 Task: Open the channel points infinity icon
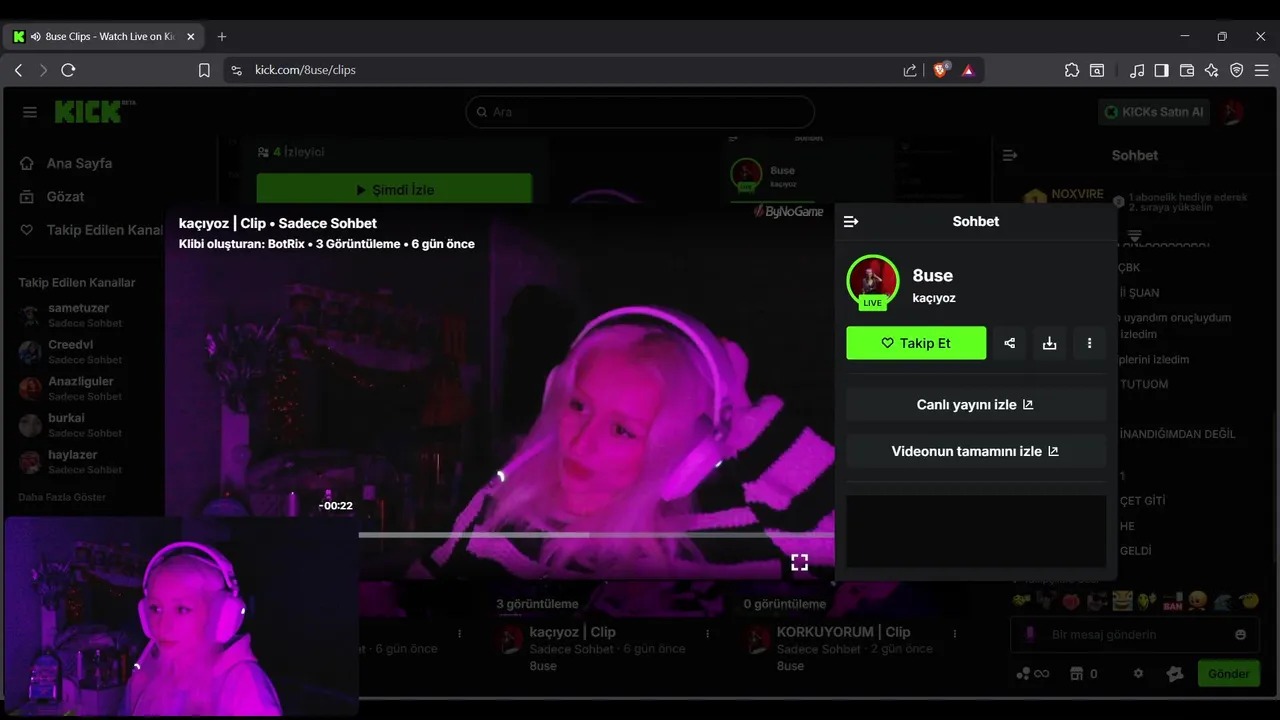click(1032, 674)
